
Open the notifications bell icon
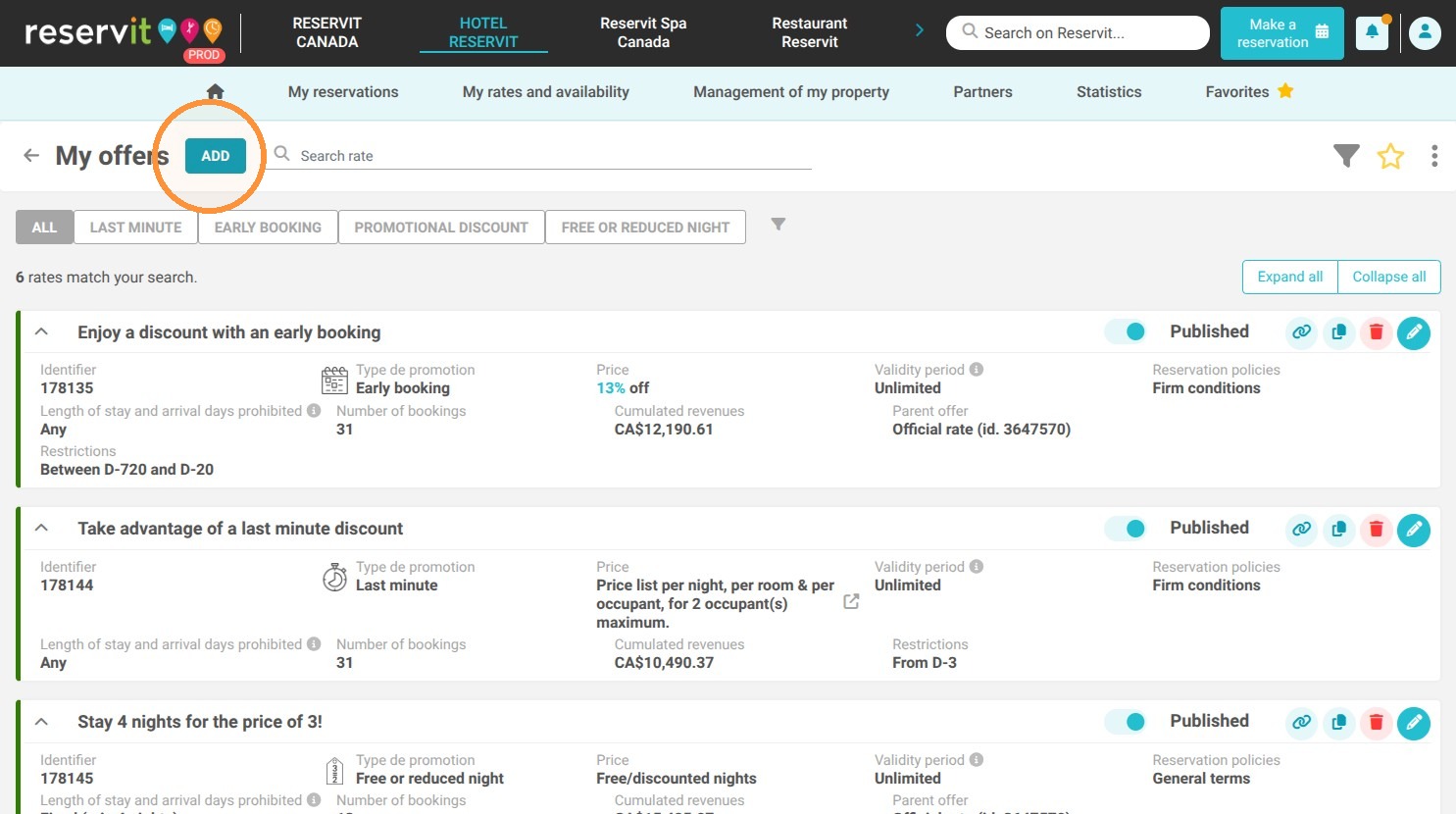coord(1372,32)
